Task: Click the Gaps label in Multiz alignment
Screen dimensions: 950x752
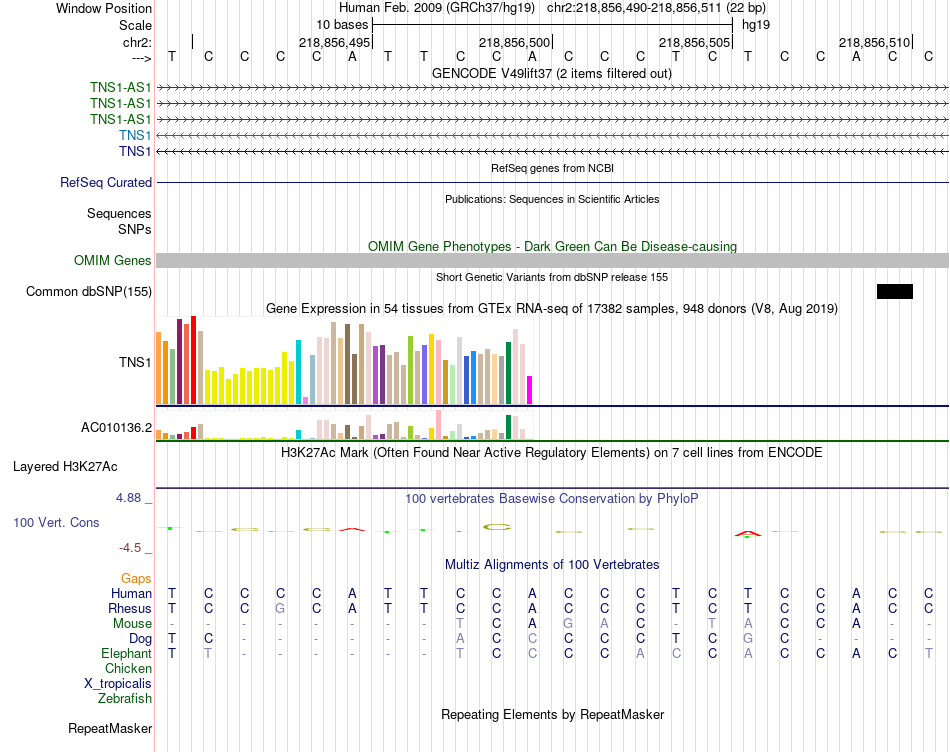Action: click(136, 579)
